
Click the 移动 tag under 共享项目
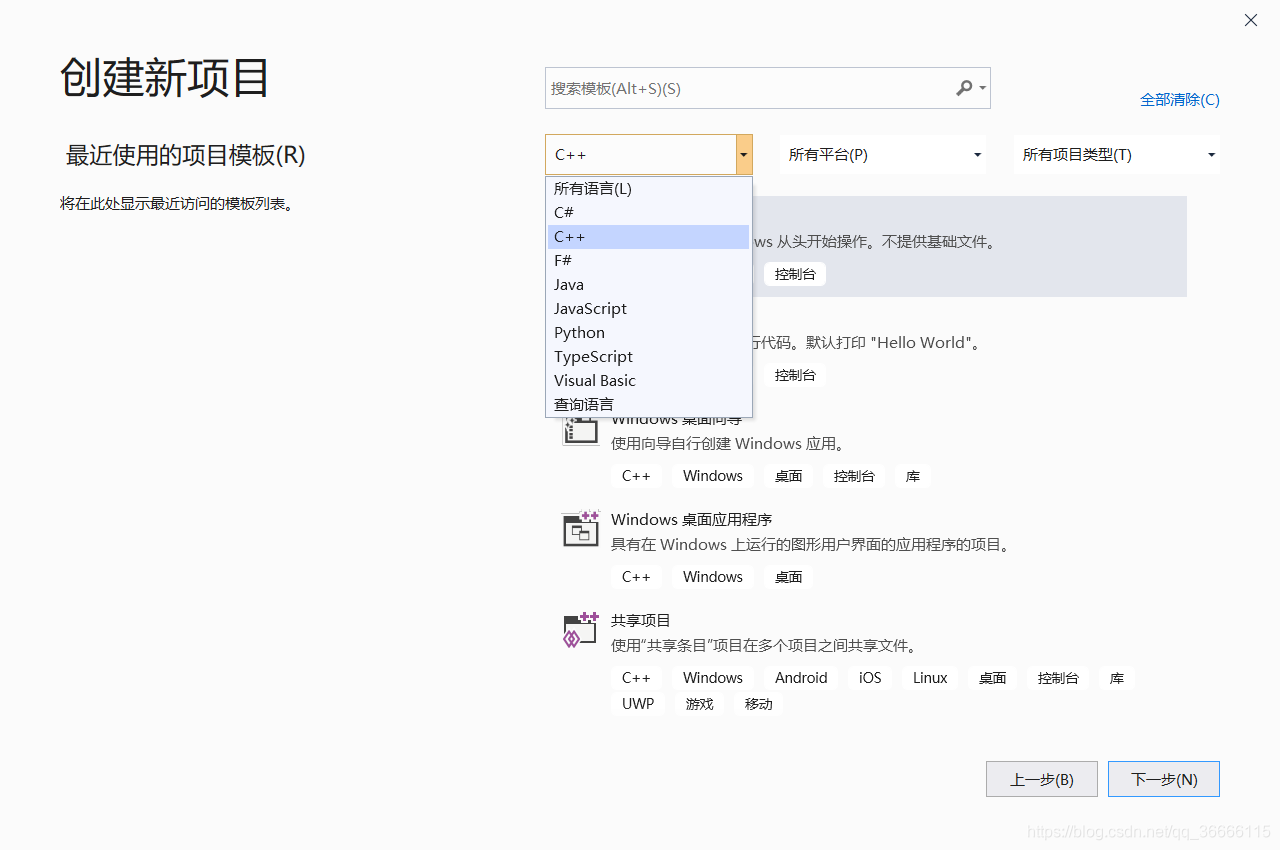[x=759, y=704]
